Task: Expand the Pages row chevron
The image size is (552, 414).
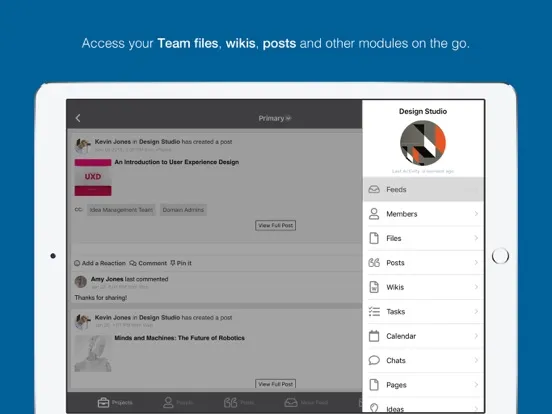Action: [476, 385]
